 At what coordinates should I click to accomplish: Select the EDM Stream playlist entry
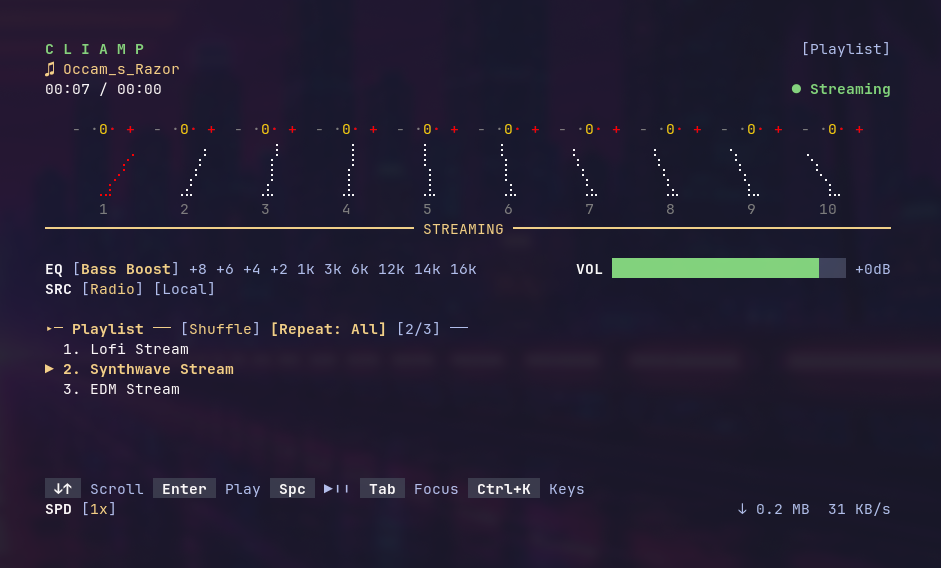click(121, 389)
